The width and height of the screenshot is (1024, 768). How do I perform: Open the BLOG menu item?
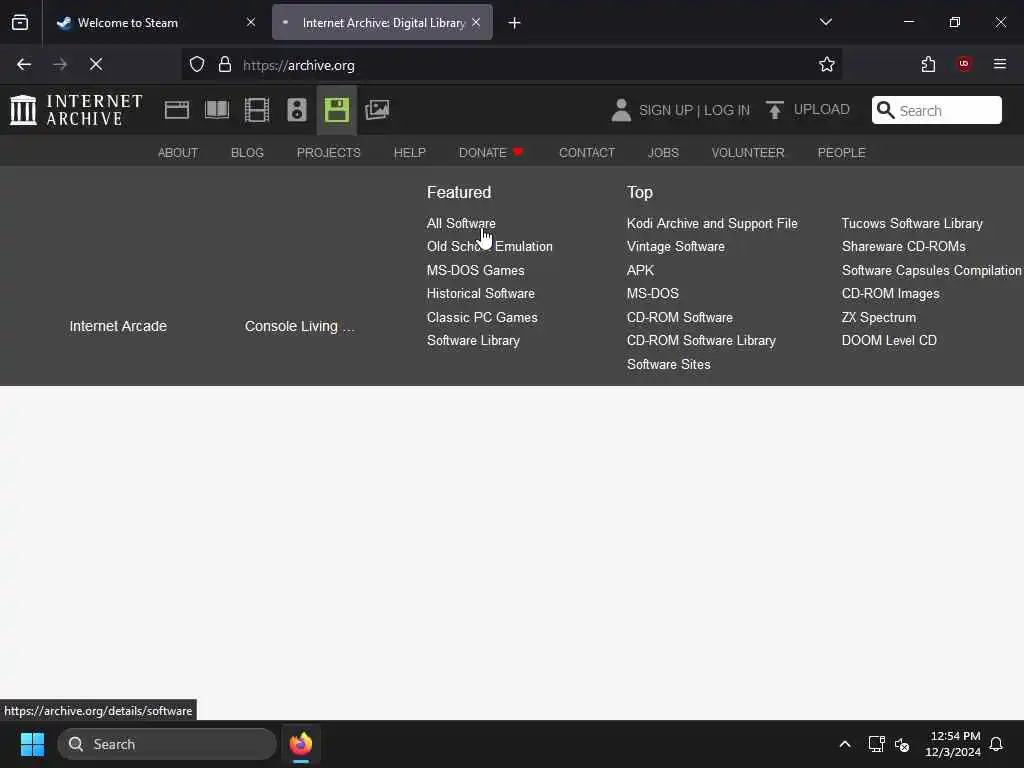click(247, 152)
